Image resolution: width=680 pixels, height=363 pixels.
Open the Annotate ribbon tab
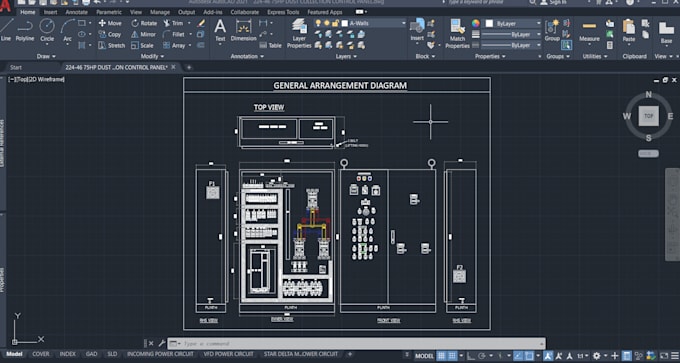pyautogui.click(x=76, y=12)
